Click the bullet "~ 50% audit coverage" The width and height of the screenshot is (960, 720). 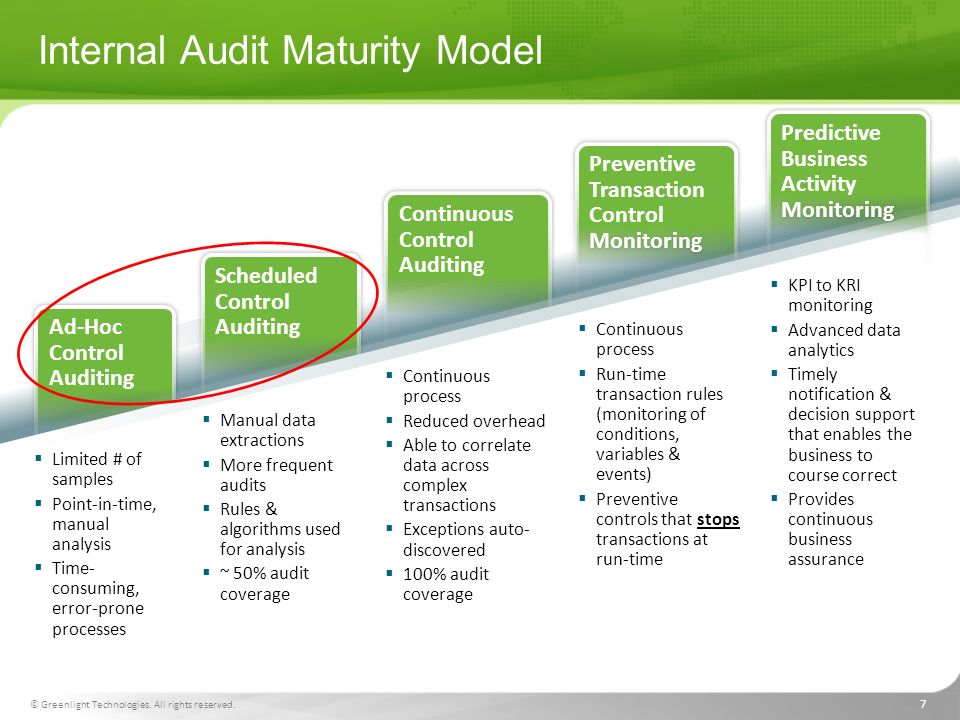point(264,583)
